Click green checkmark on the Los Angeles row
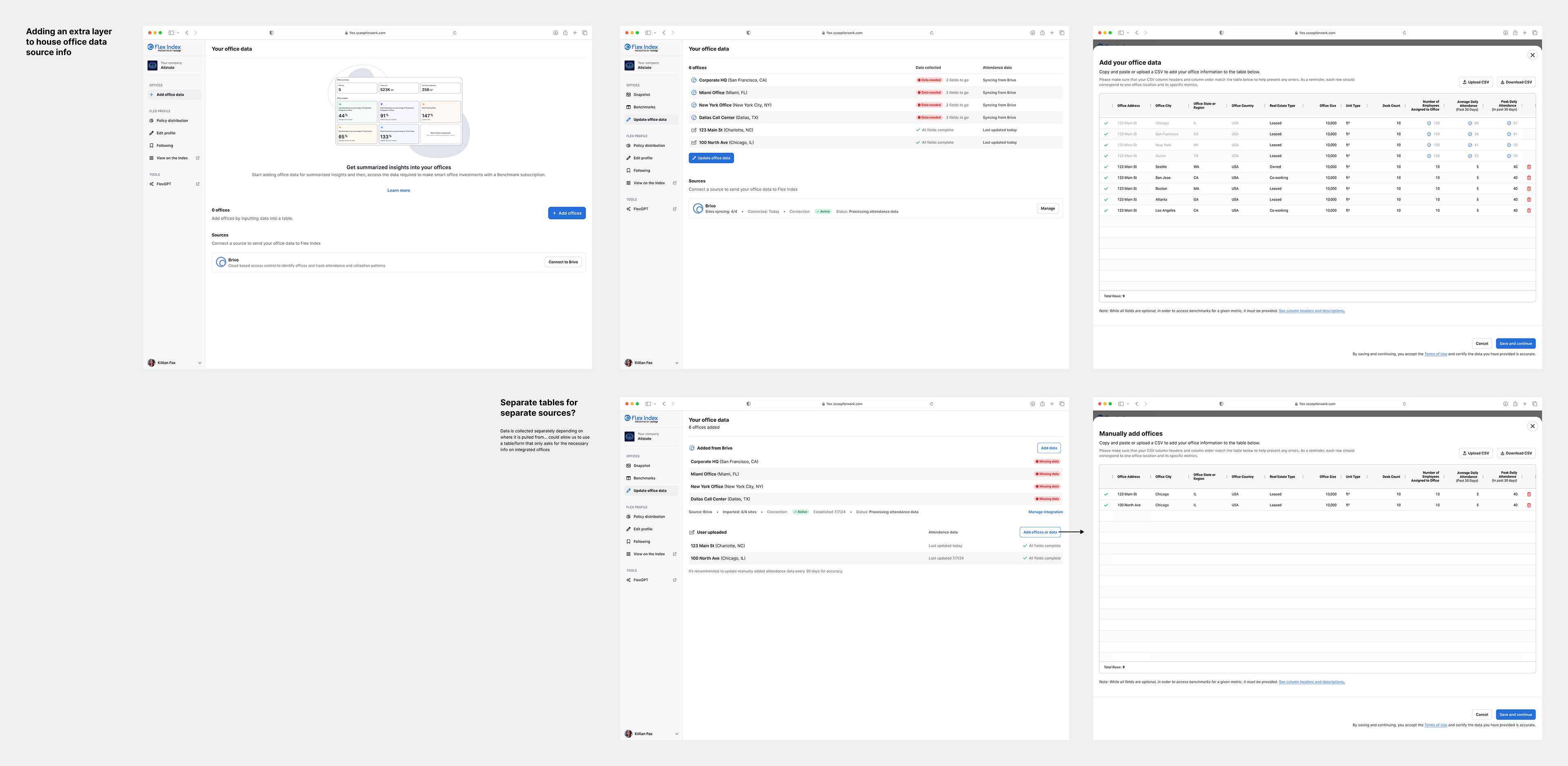1568x766 pixels. [x=1105, y=211]
